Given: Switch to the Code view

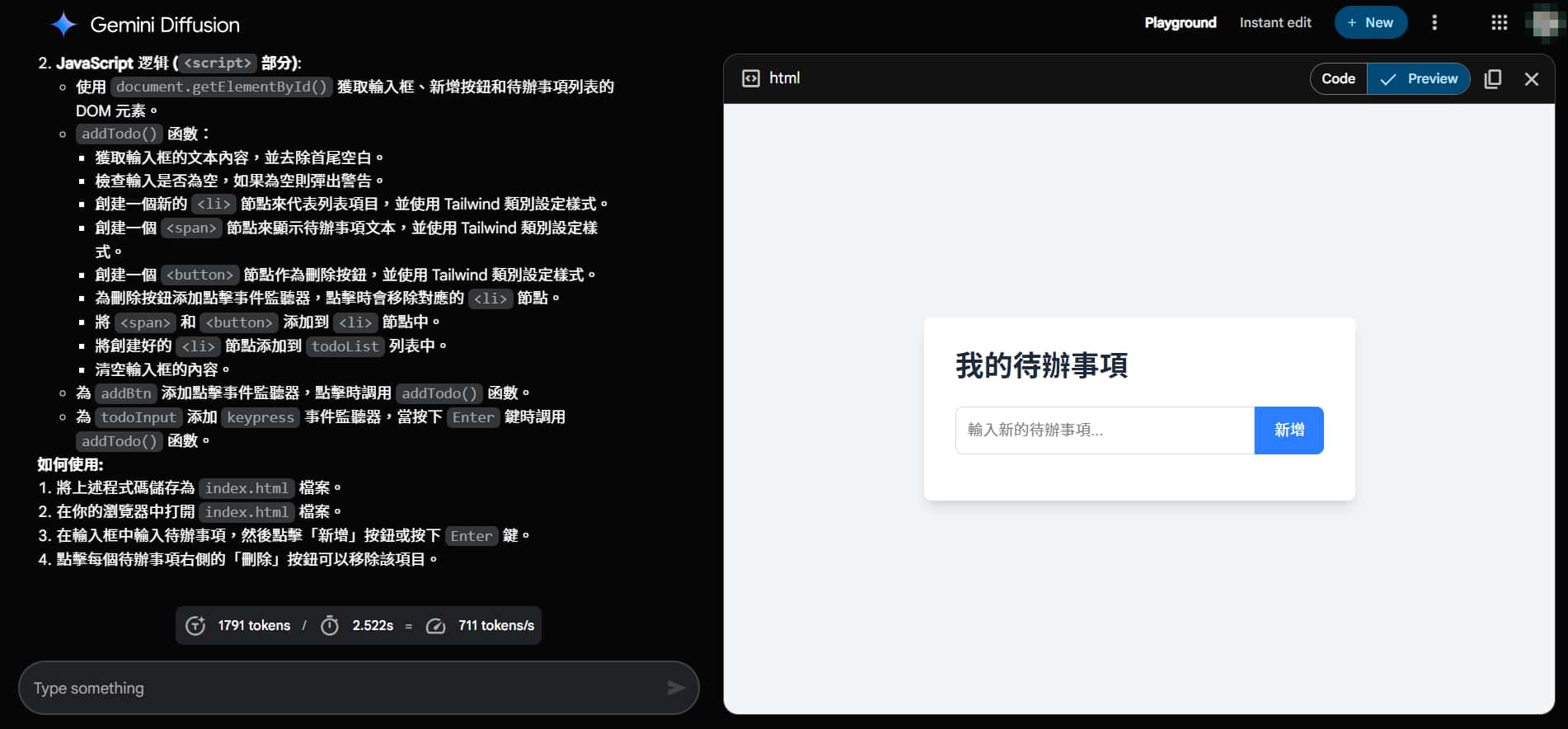Looking at the screenshot, I should click(x=1338, y=78).
